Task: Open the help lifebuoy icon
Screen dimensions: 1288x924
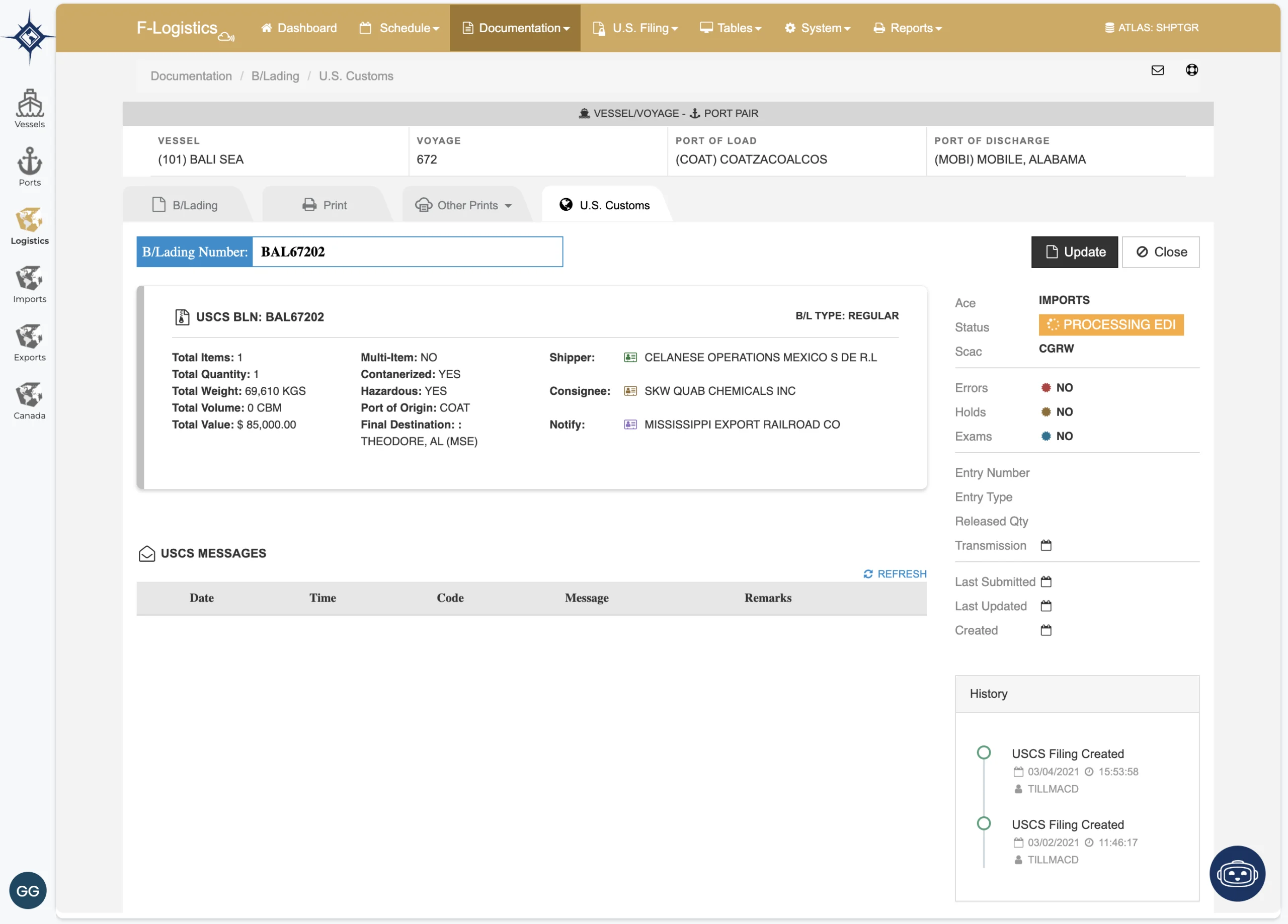Action: coord(1191,70)
